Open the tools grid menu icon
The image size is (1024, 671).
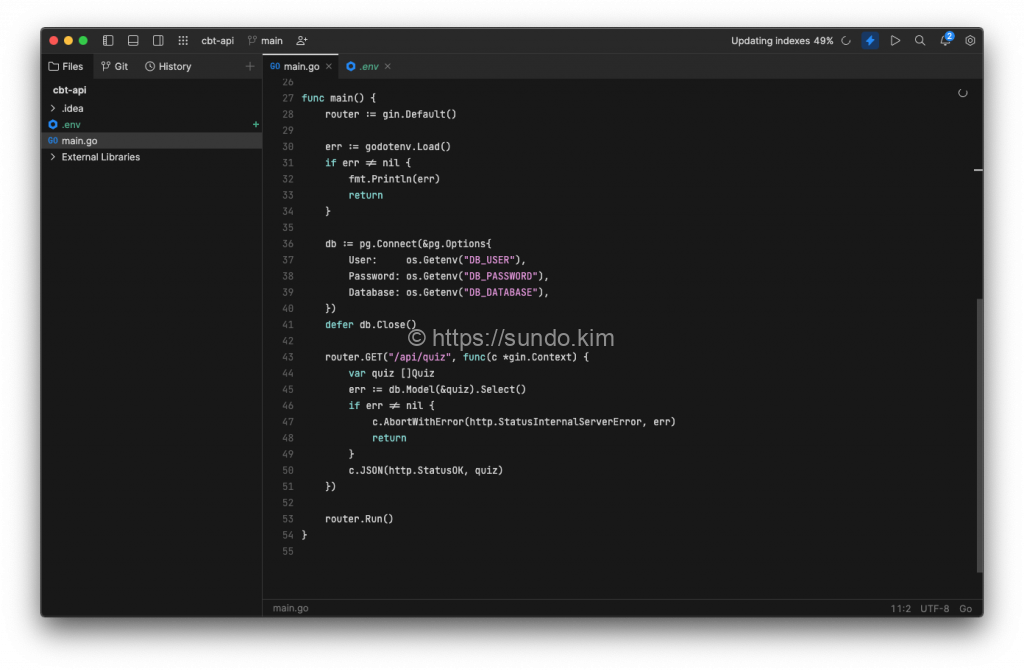(x=183, y=41)
